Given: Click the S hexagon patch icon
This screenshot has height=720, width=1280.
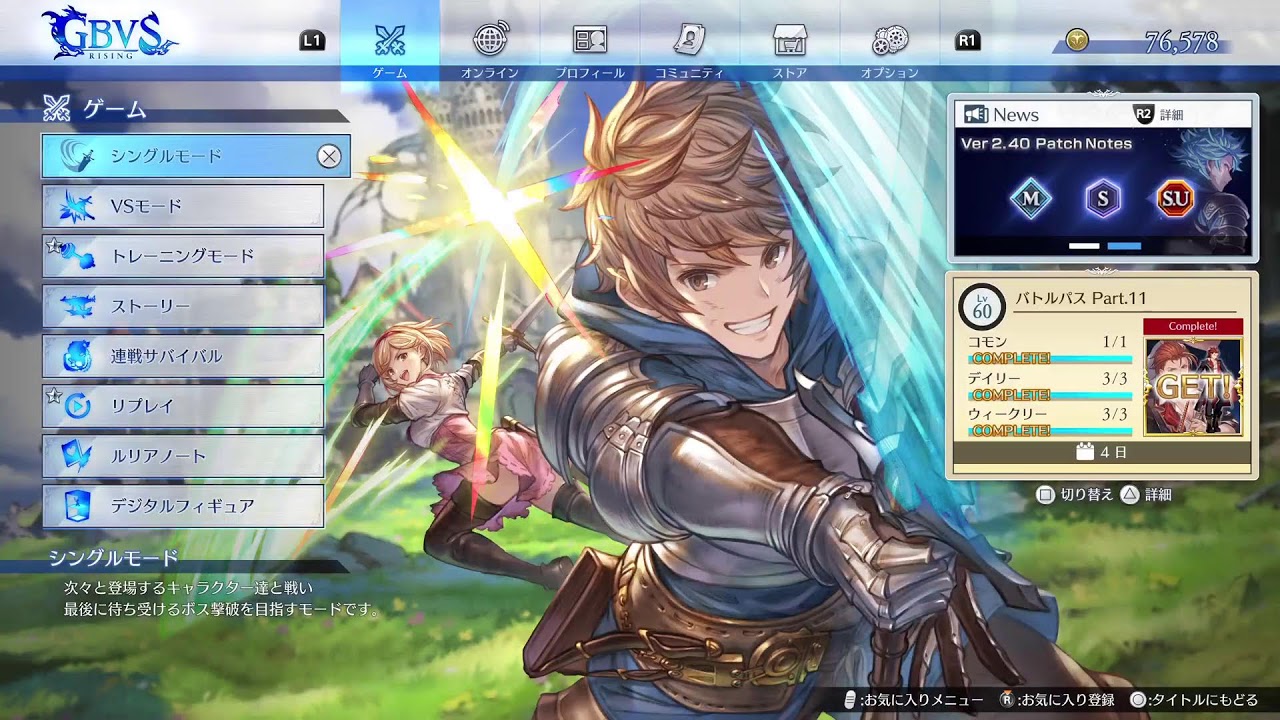Looking at the screenshot, I should coord(1103,198).
